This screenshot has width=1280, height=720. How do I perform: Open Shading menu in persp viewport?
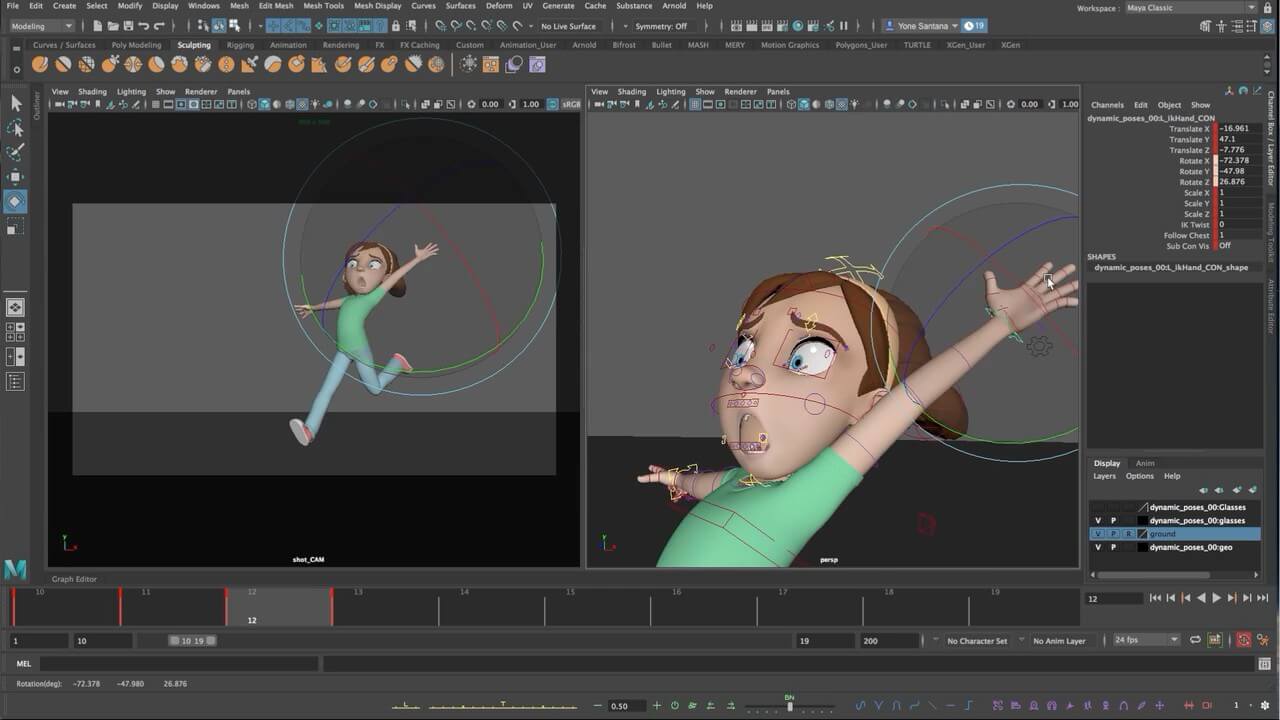[x=631, y=91]
